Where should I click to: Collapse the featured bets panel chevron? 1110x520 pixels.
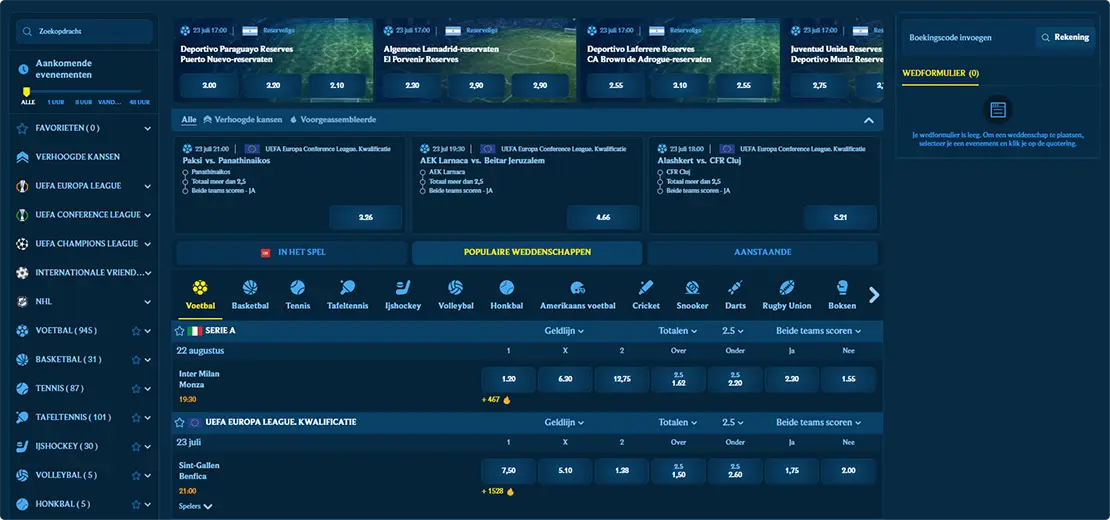tap(869, 120)
